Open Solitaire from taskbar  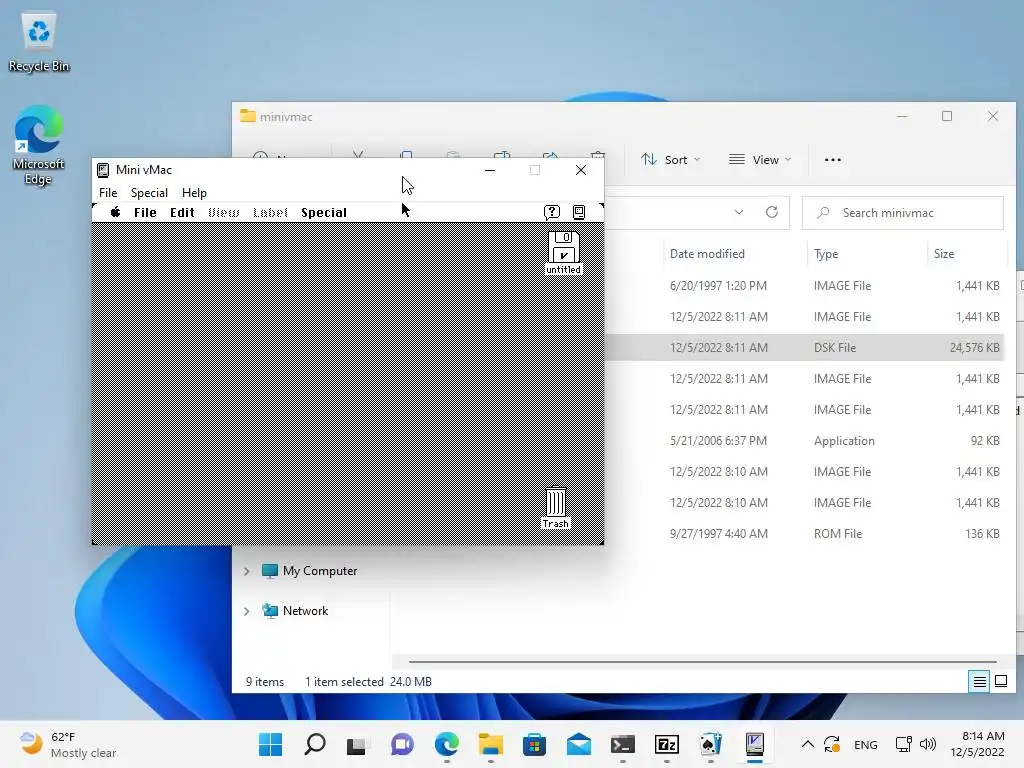[711, 744]
